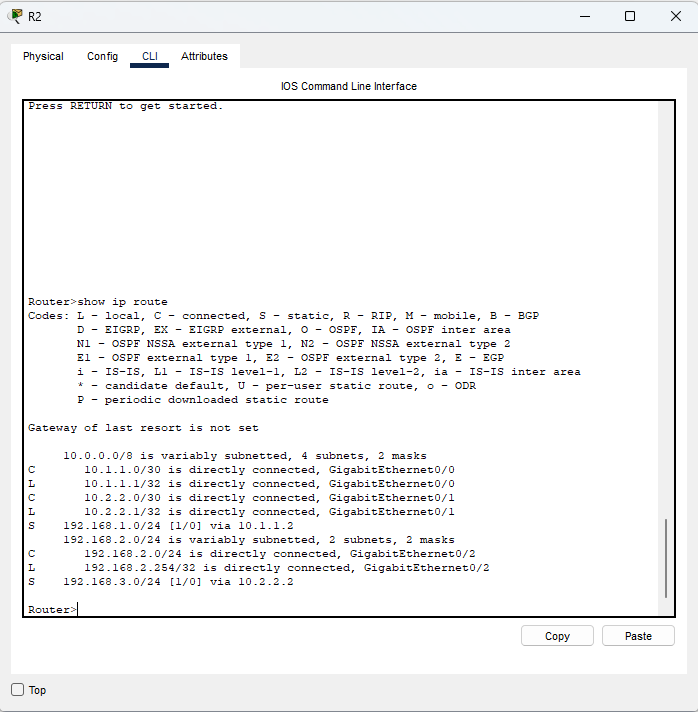Click the 'N1 - OSPF NSSA external' legend line
The image size is (698, 712).
pyautogui.click(x=294, y=344)
